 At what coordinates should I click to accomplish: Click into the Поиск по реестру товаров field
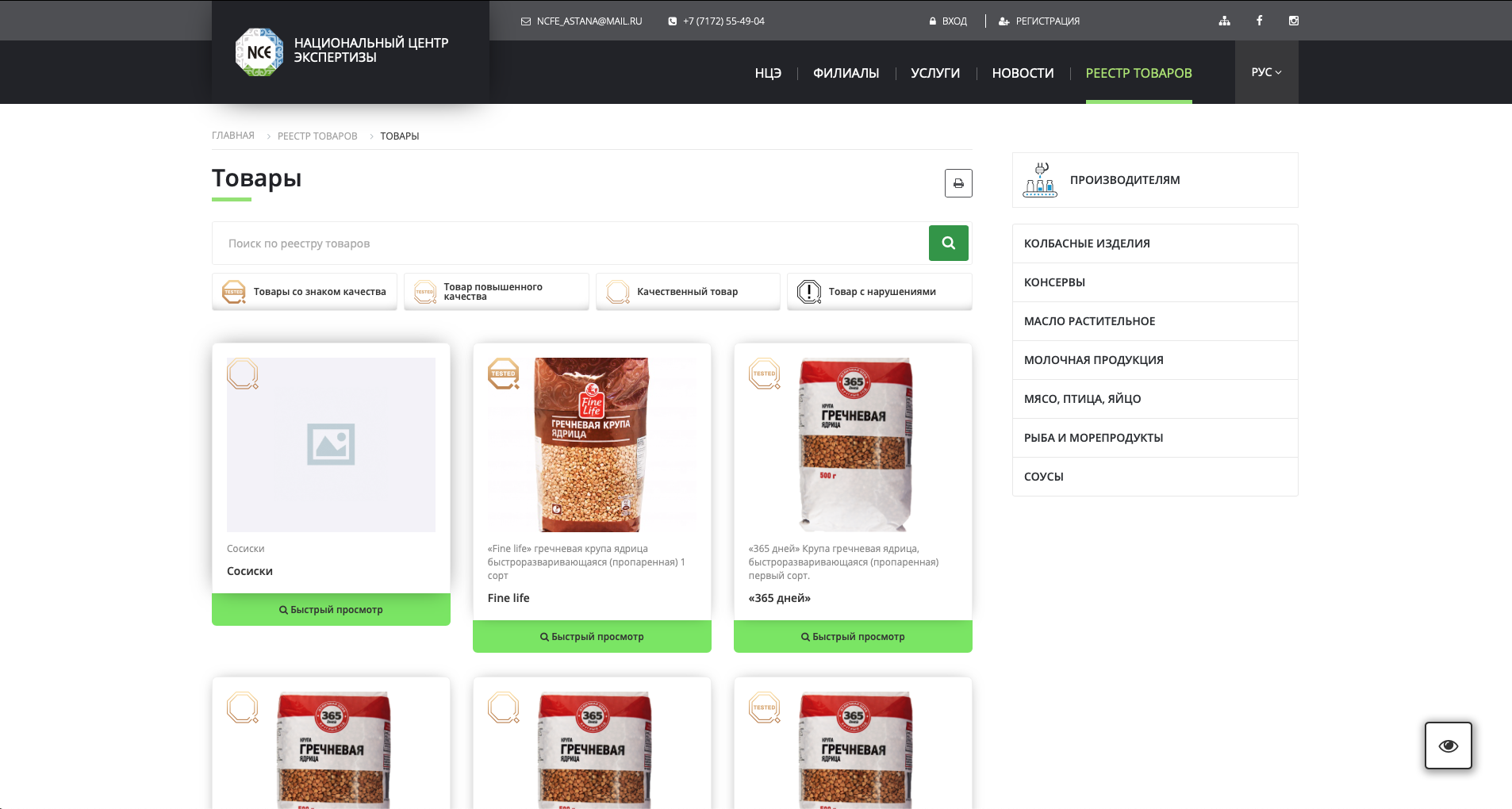point(570,243)
